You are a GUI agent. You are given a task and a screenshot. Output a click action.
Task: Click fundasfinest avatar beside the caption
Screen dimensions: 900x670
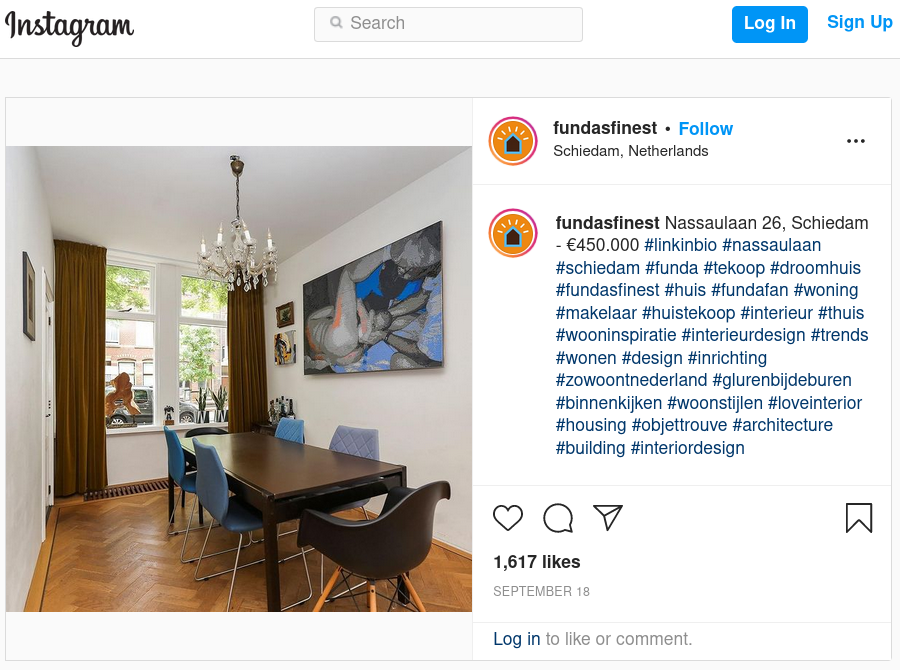(513, 233)
